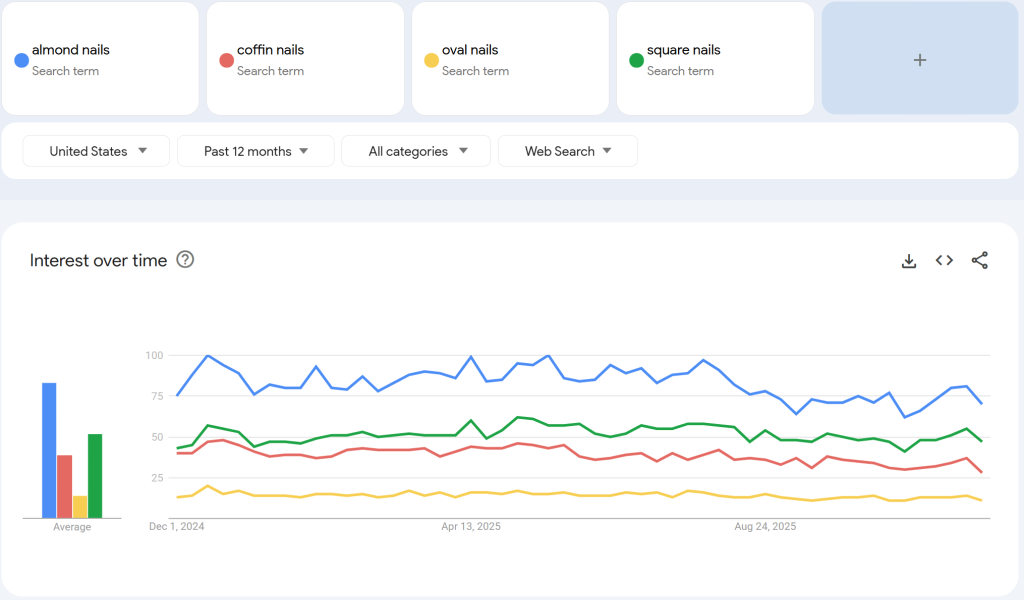Select the green dot for square nails
This screenshot has width=1024, height=600.
(636, 60)
